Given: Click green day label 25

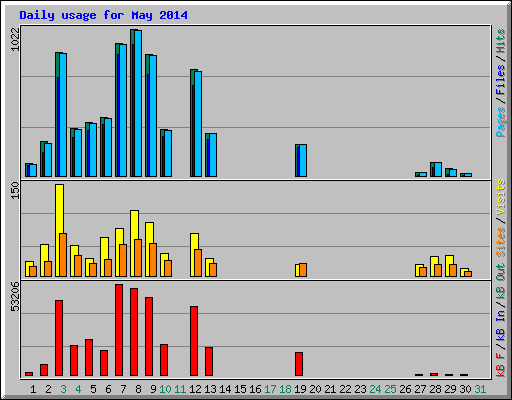Looking at the screenshot, I should pos(390,389).
